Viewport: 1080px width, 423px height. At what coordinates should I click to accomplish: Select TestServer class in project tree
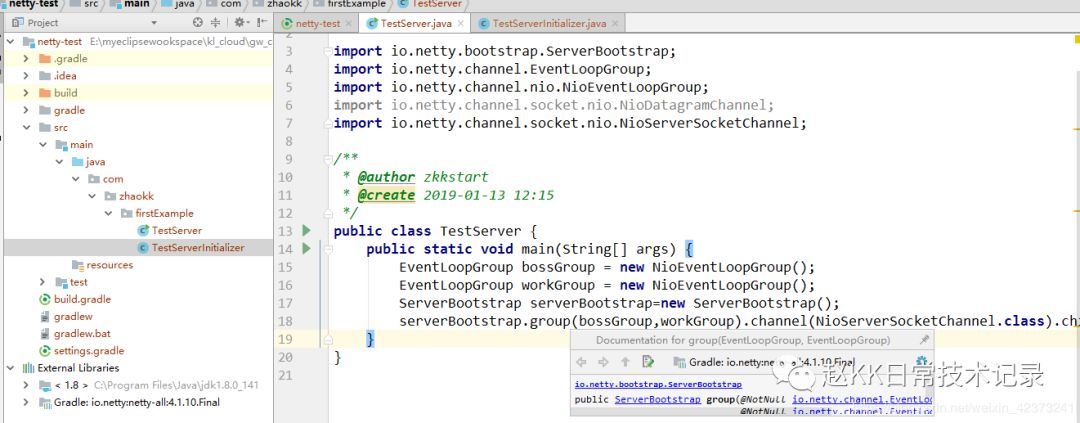(176, 231)
